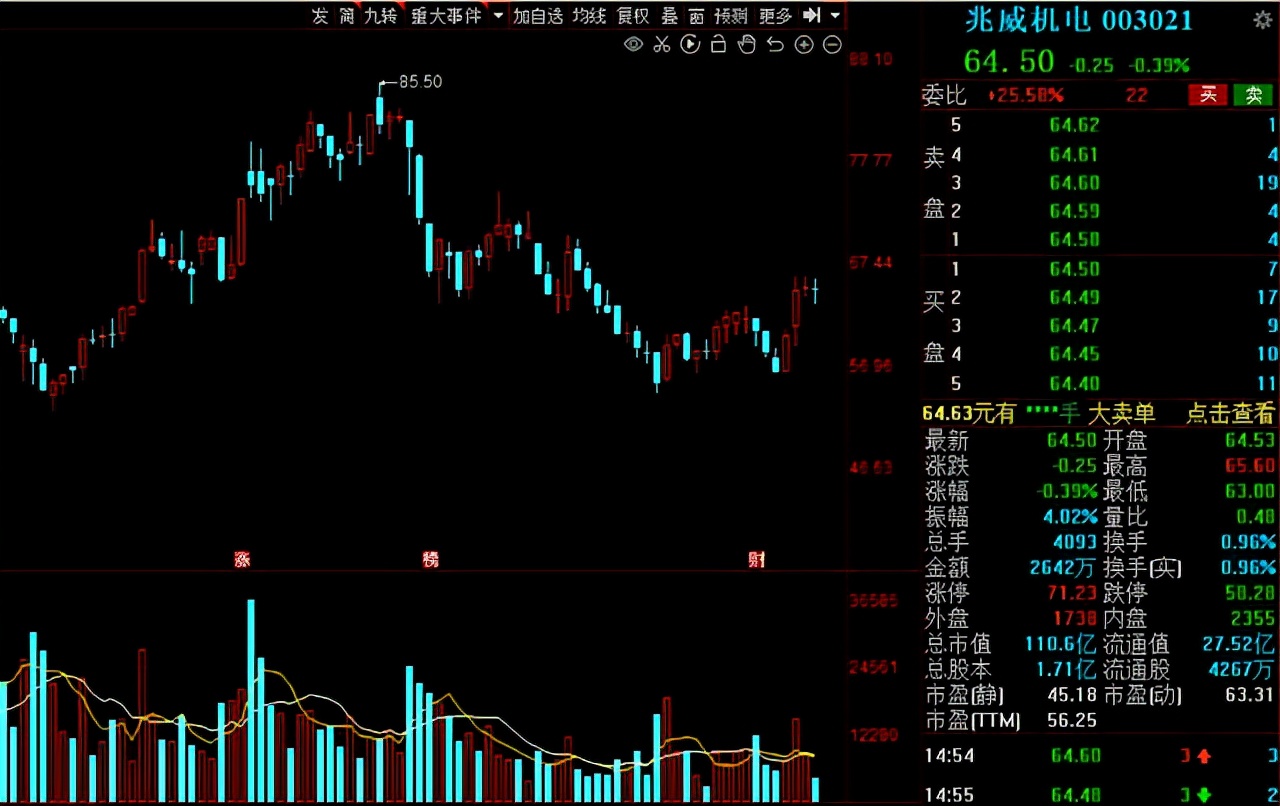The image size is (1280, 806).
Task: Select buy level 4 price 64.45
Action: [x=1074, y=354]
